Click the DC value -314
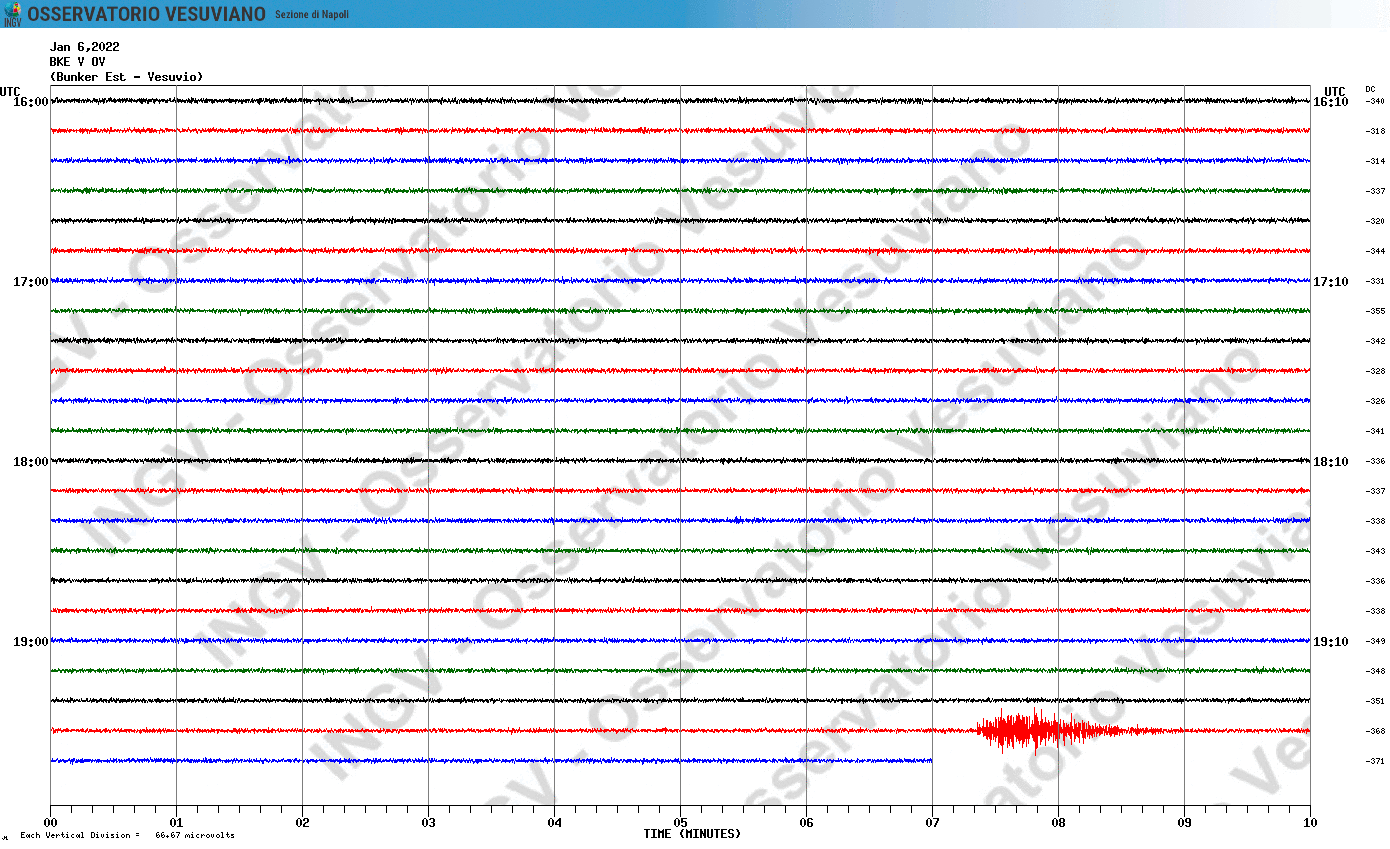Screen dimensions: 1390x849 coord(1376,161)
